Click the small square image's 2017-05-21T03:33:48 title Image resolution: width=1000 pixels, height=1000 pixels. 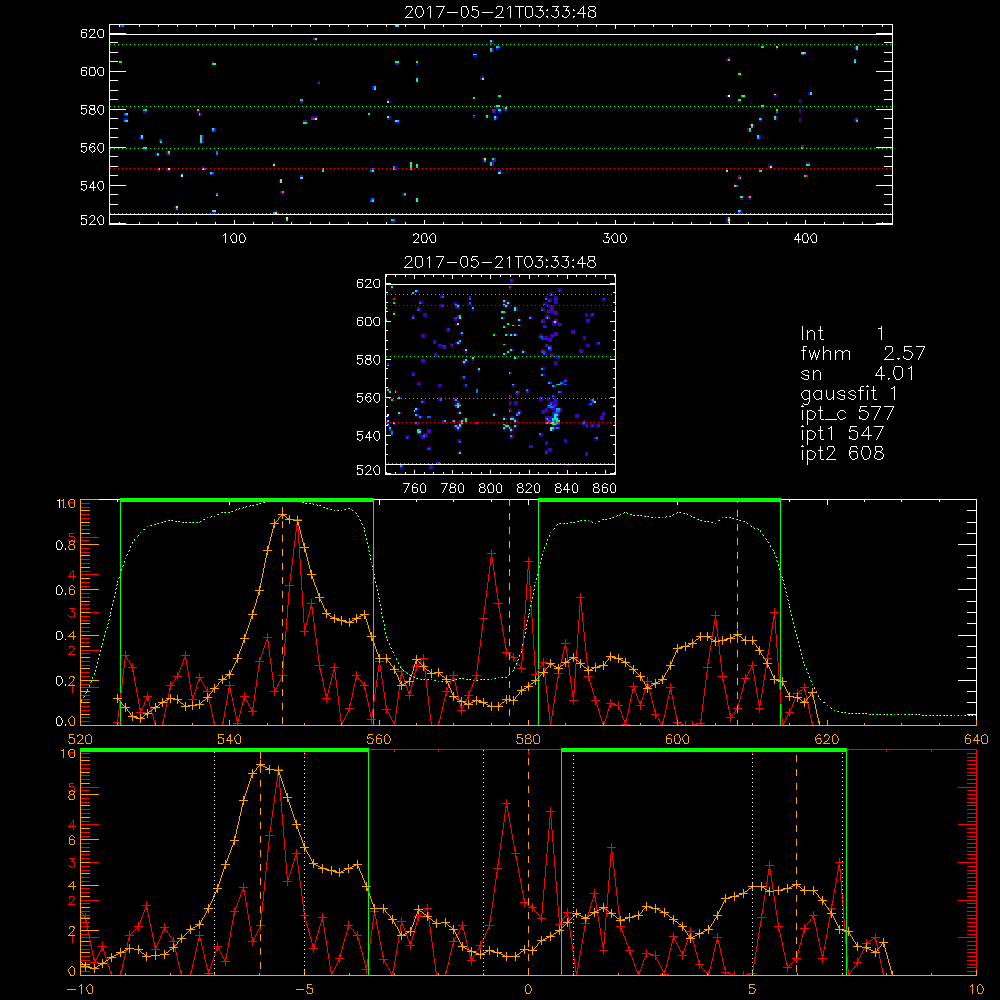click(501, 262)
